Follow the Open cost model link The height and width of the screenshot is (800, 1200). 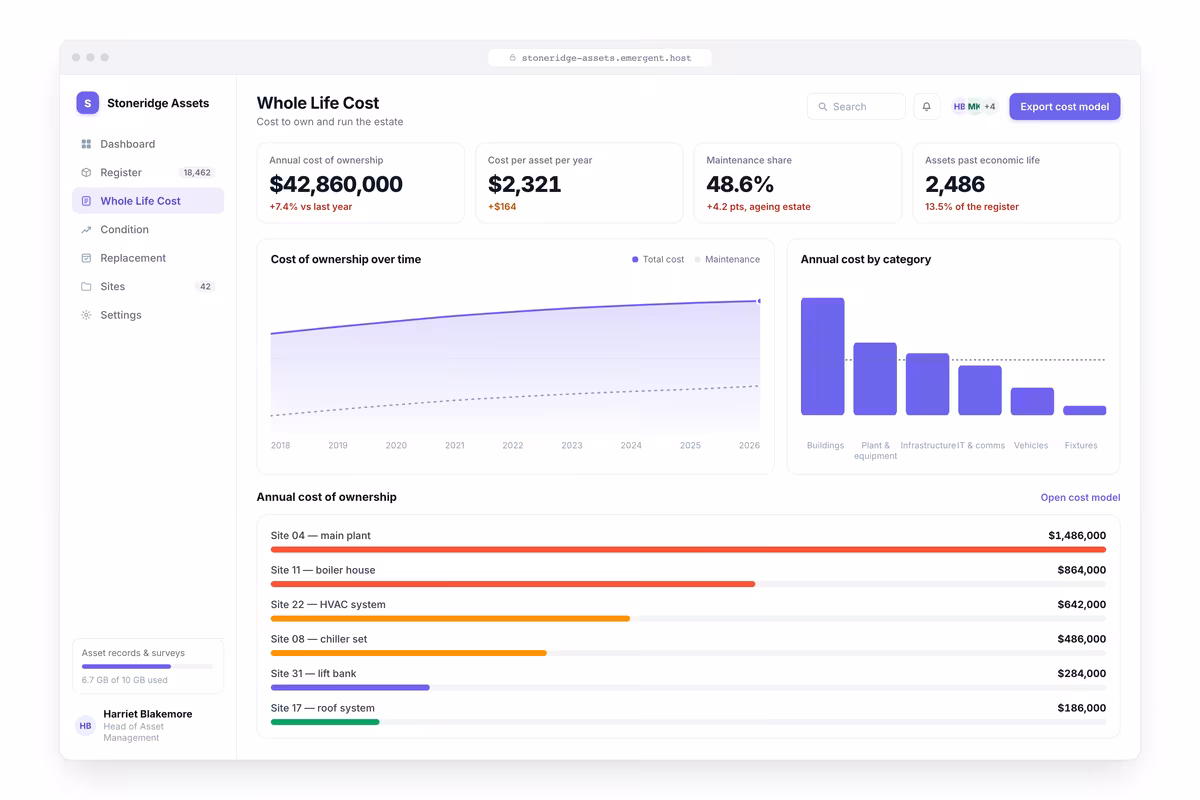click(1080, 497)
